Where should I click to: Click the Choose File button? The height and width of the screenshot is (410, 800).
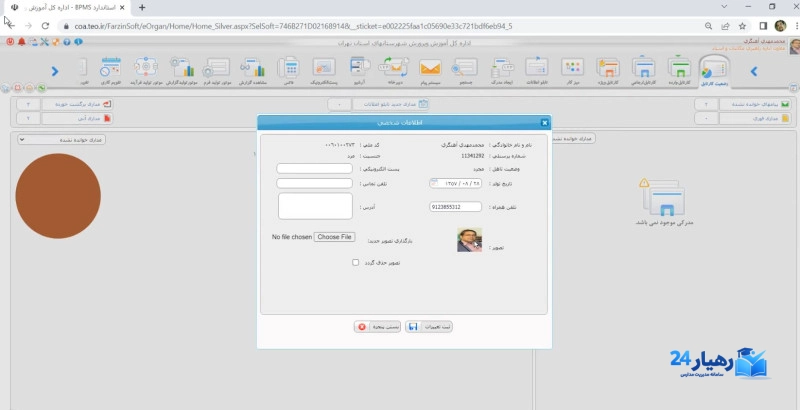(x=334, y=237)
